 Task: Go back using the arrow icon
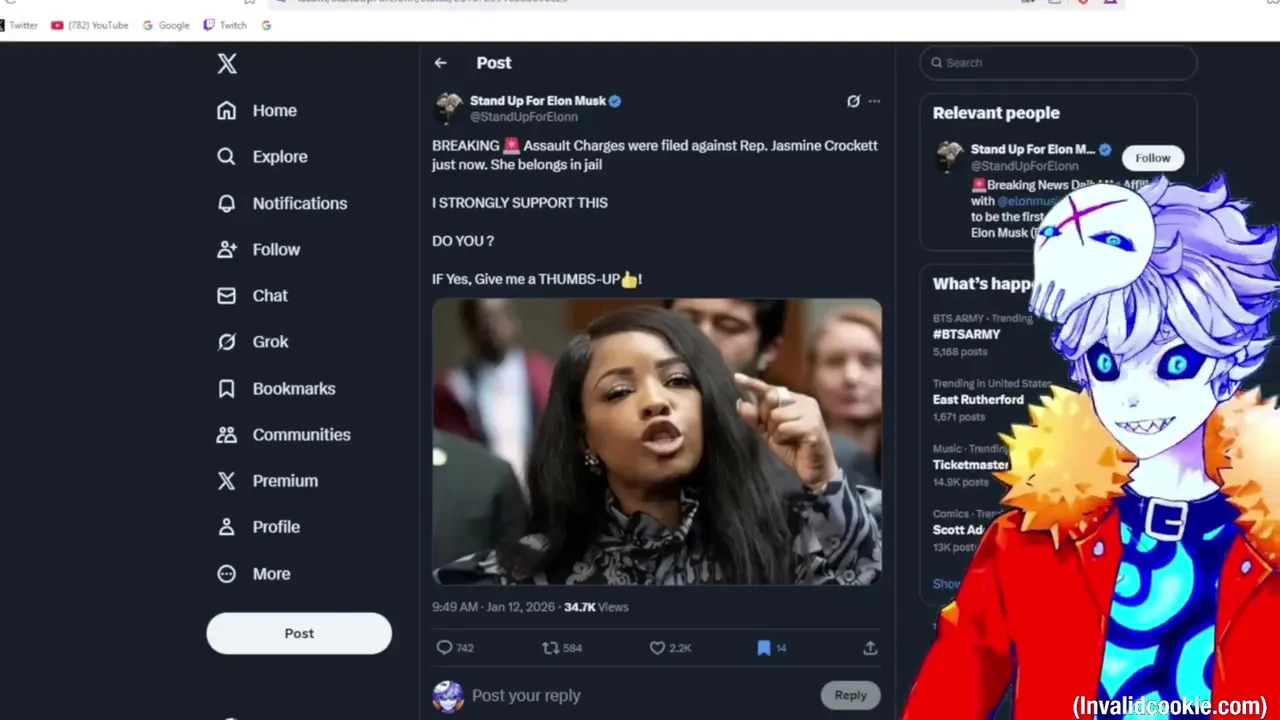pos(441,63)
